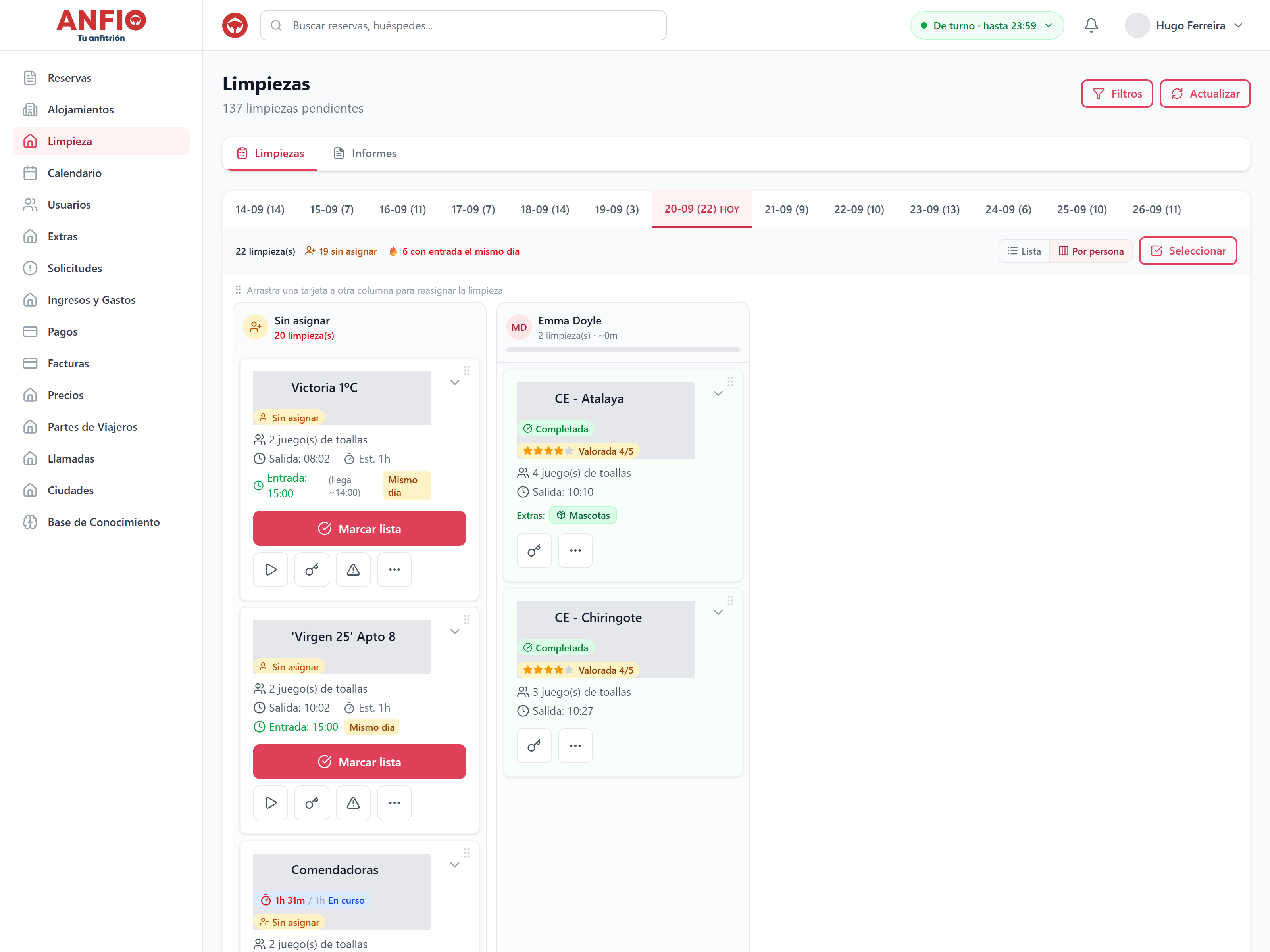The width and height of the screenshot is (1270, 952).
Task: Mark Victoria 1ºC as ready with Marcar lista
Action: click(x=360, y=528)
